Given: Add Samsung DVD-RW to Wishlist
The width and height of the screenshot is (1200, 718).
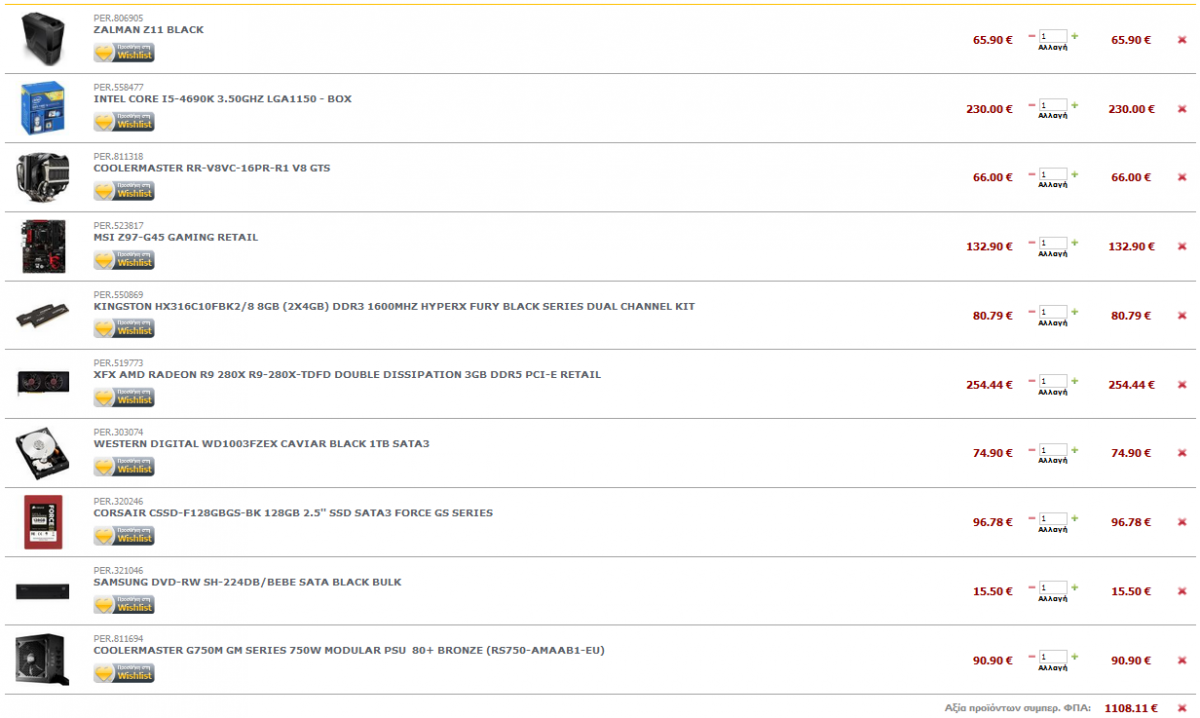Looking at the screenshot, I should pos(124,605).
